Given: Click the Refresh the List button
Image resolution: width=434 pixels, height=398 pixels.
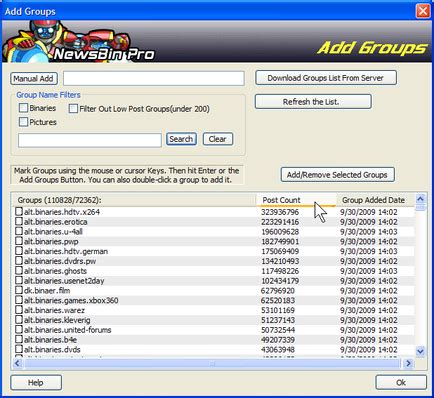Looking at the screenshot, I should pyautogui.click(x=313, y=102).
